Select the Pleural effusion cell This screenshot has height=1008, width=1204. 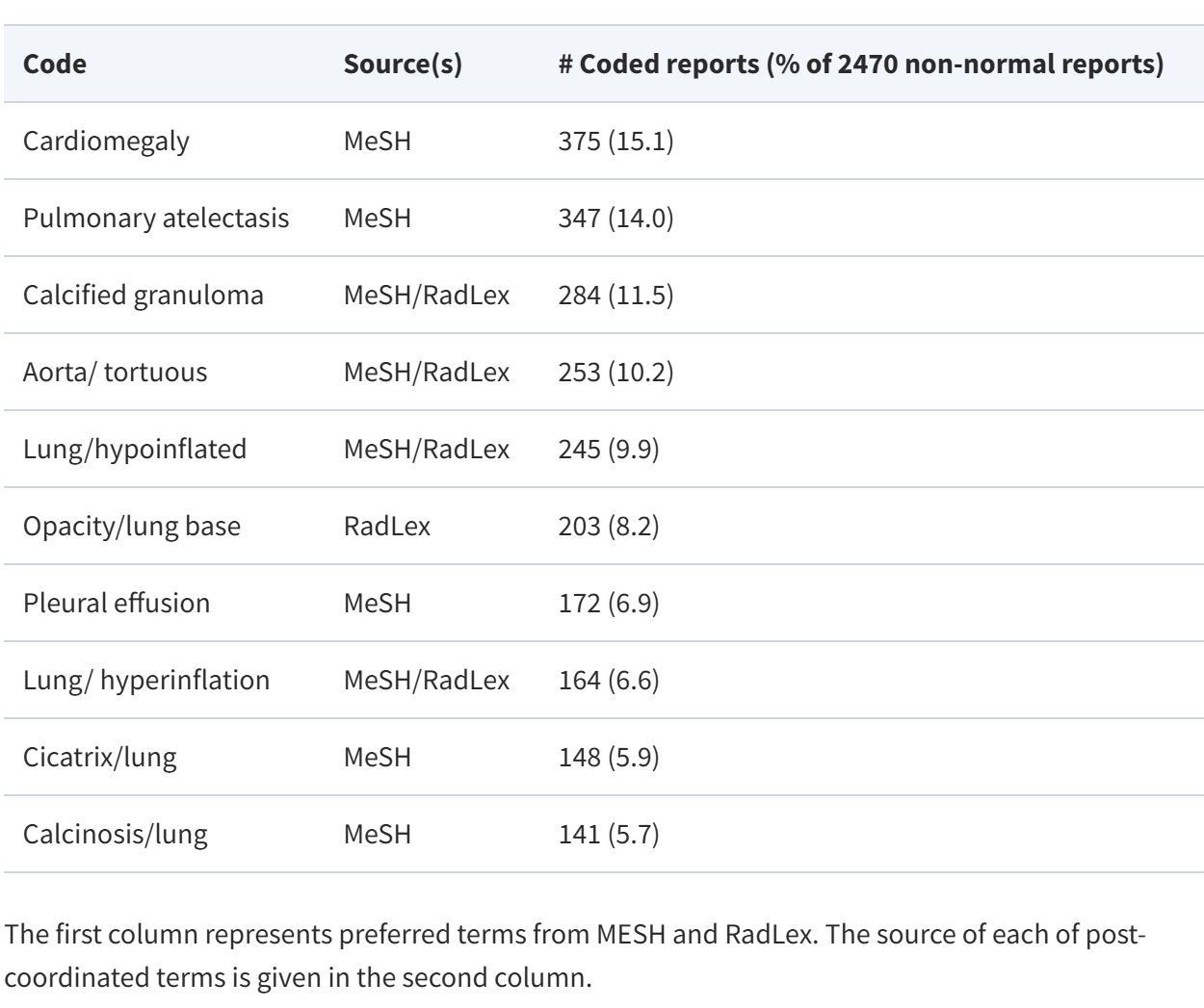point(117,604)
